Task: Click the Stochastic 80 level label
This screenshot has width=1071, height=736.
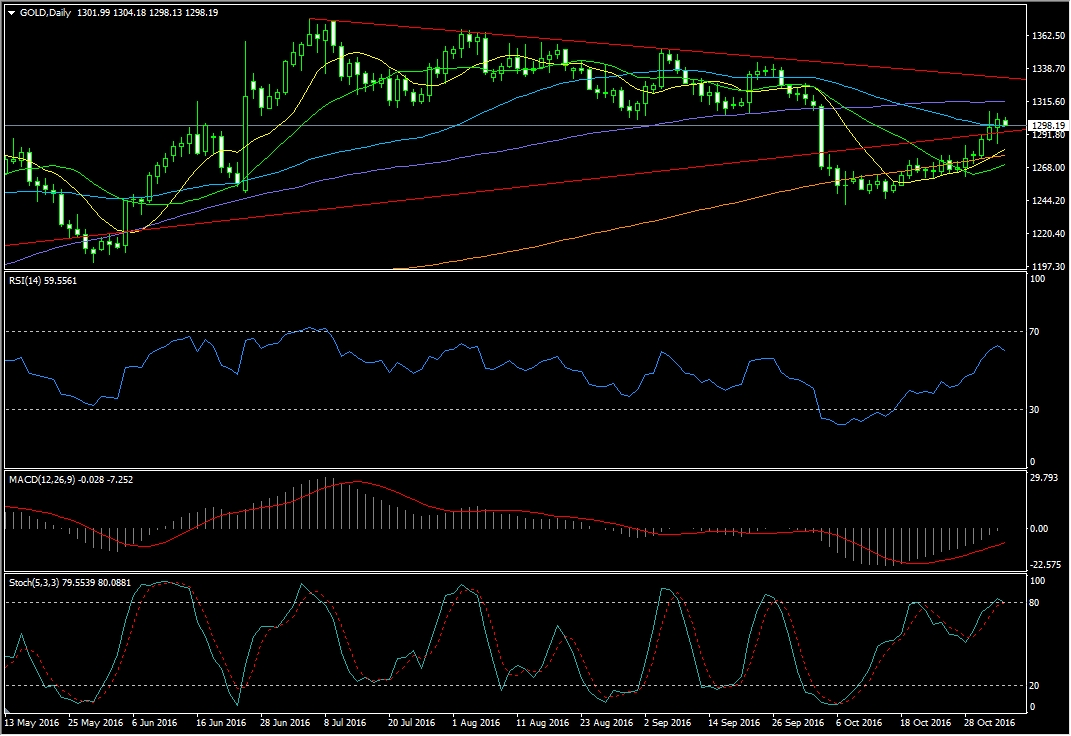Action: click(1034, 603)
